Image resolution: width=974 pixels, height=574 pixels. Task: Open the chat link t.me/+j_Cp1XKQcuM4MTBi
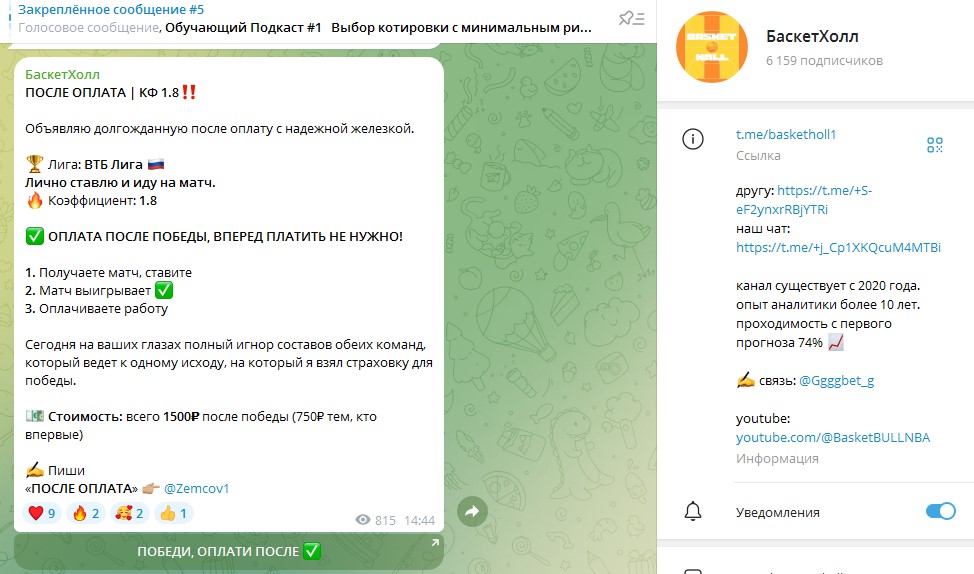point(838,247)
